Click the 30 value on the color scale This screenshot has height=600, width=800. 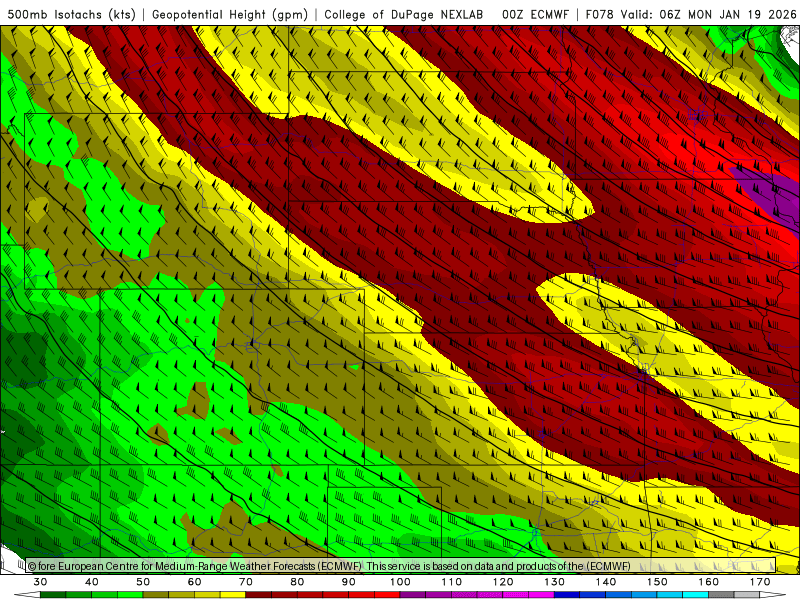(40, 582)
